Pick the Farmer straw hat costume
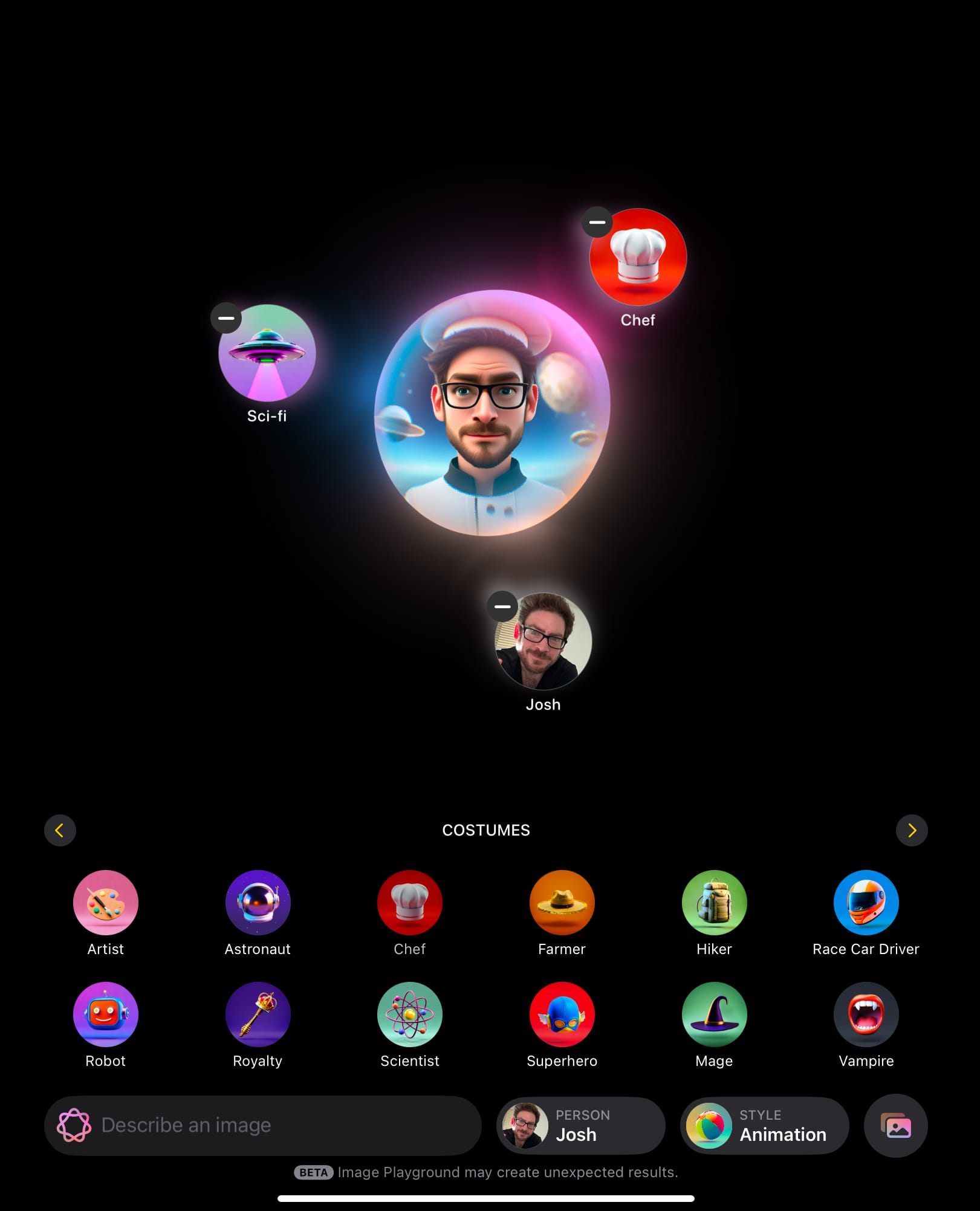This screenshot has height=1211, width=980. pyautogui.click(x=562, y=903)
